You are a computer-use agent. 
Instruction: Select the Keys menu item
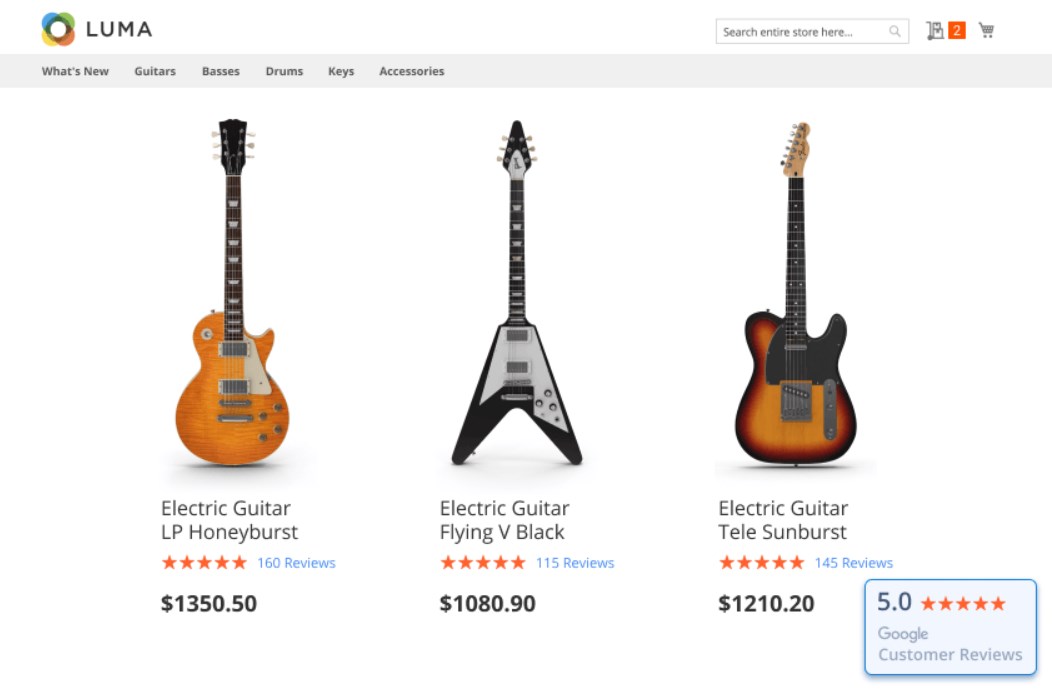point(341,71)
